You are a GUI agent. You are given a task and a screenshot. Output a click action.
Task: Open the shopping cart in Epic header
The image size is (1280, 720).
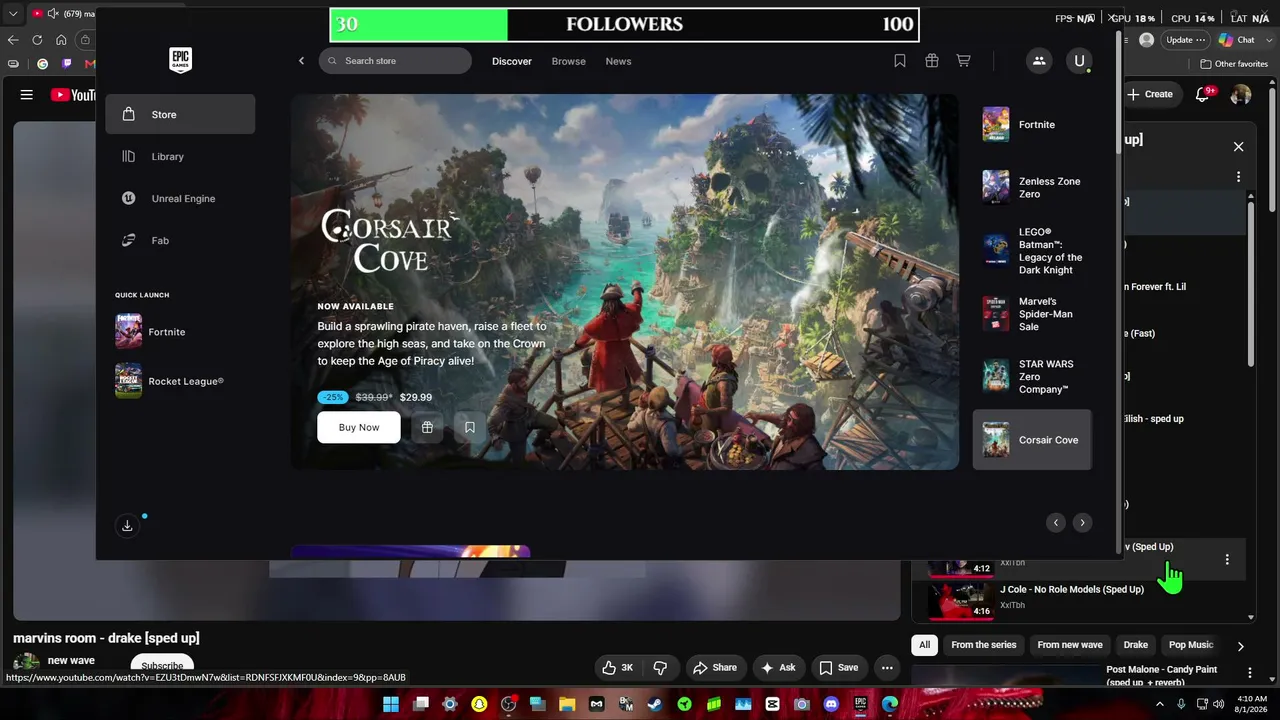click(x=963, y=61)
